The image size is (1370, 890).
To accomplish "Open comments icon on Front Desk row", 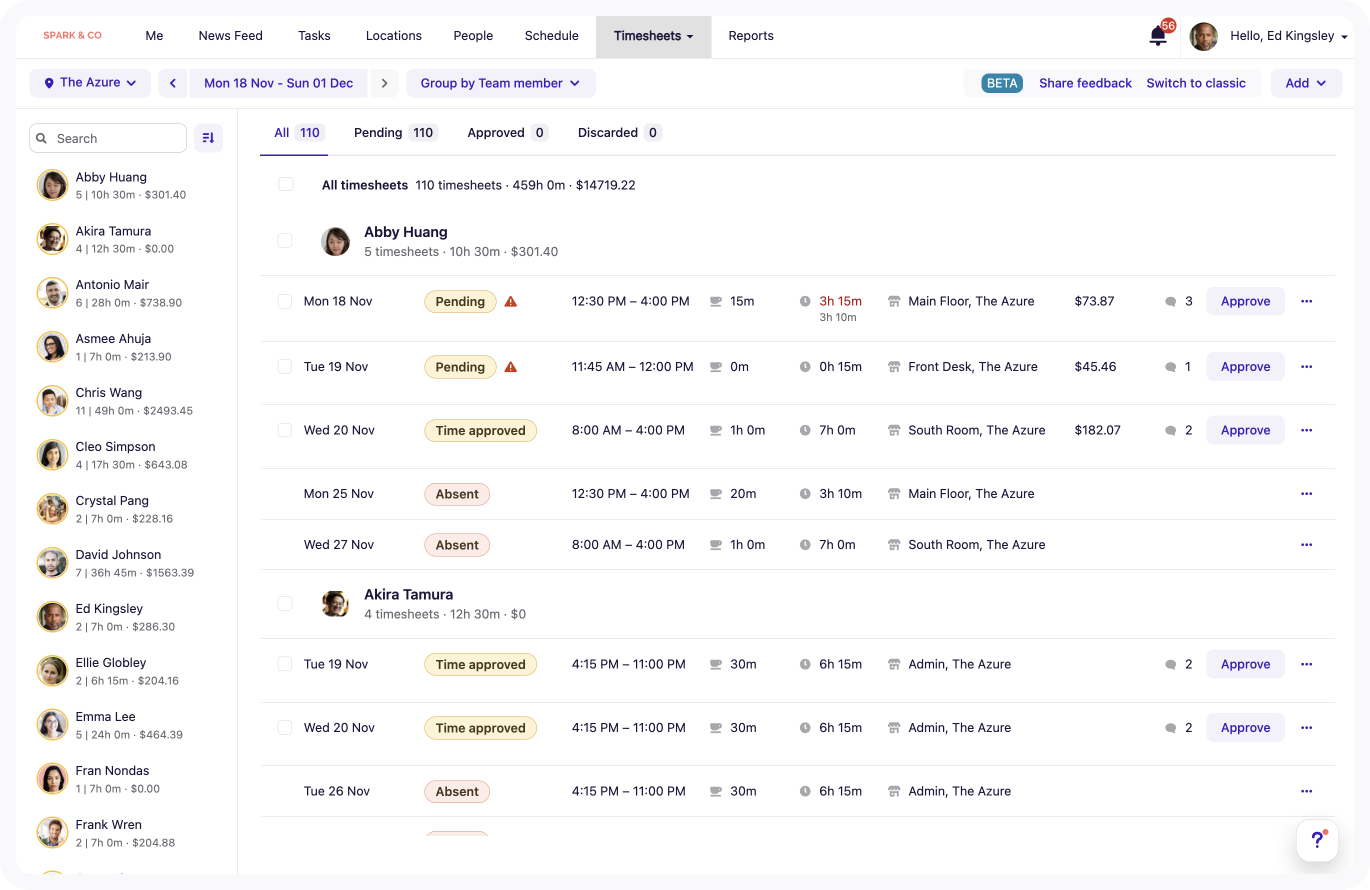I will pyautogui.click(x=1171, y=367).
